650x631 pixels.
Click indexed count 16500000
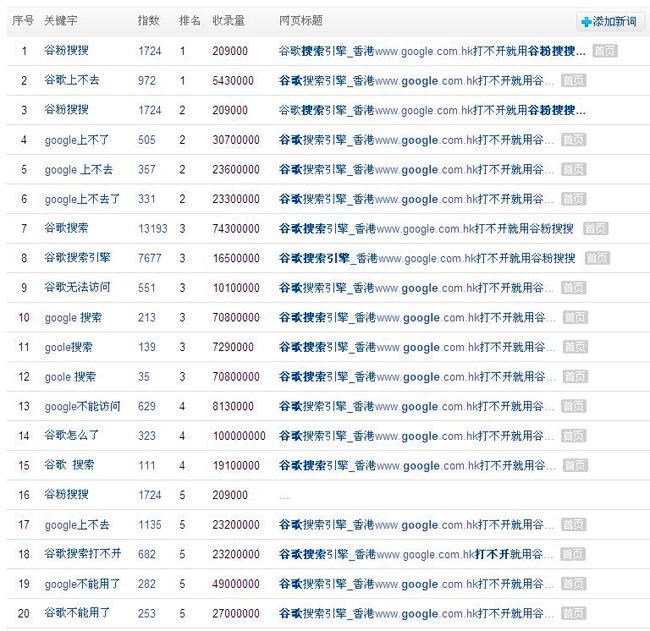(236, 258)
